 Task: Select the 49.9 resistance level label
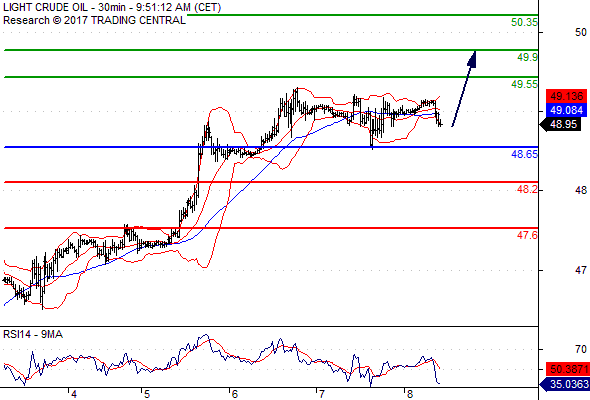tap(528, 57)
